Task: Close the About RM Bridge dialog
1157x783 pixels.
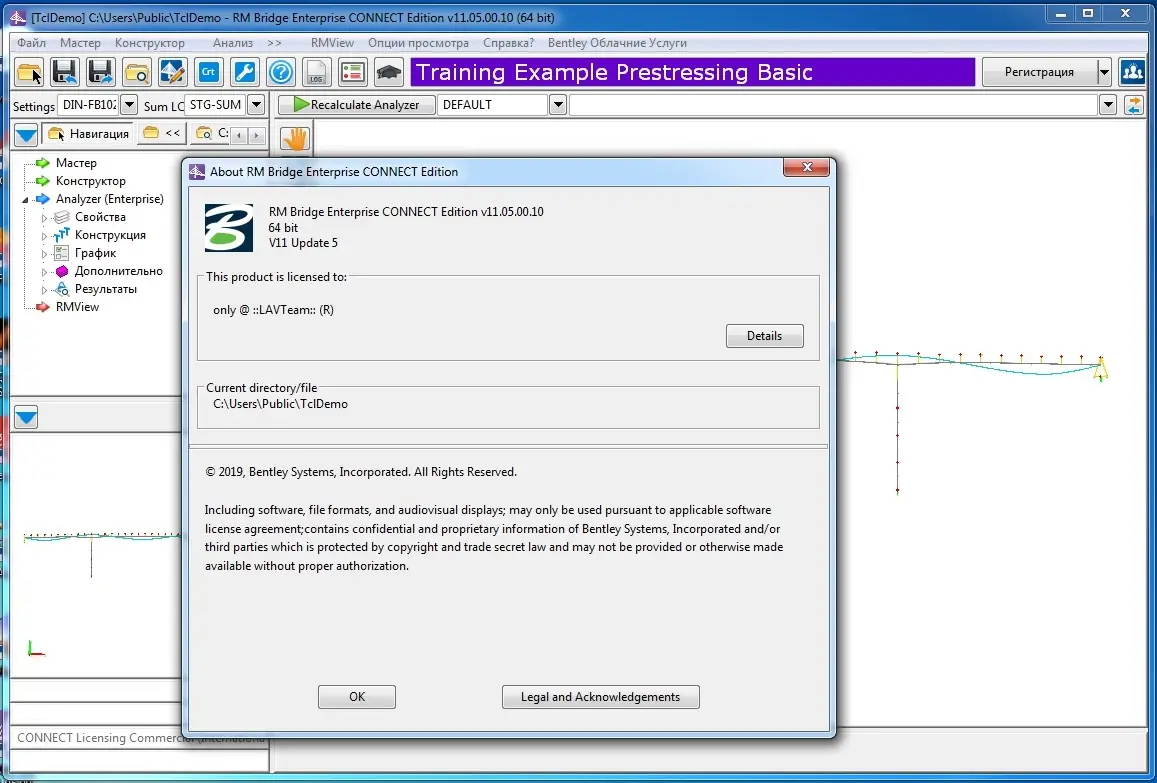Action: pyautogui.click(x=807, y=168)
